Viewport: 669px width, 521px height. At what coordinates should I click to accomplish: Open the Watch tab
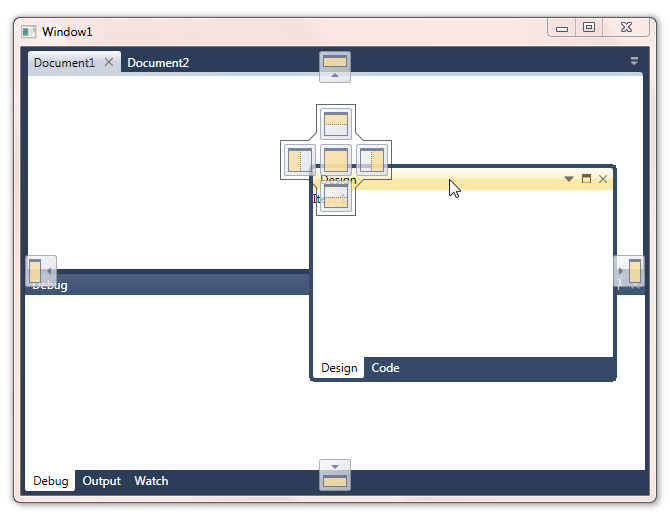pyautogui.click(x=151, y=481)
